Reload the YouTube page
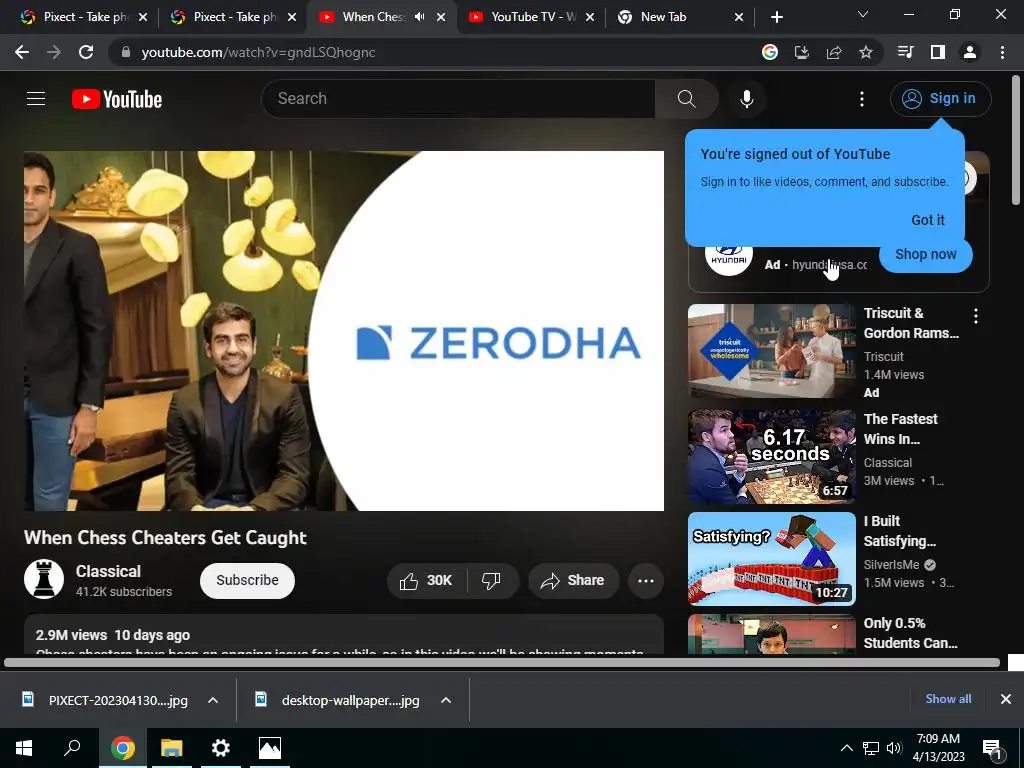The width and height of the screenshot is (1024, 768). pos(86,52)
